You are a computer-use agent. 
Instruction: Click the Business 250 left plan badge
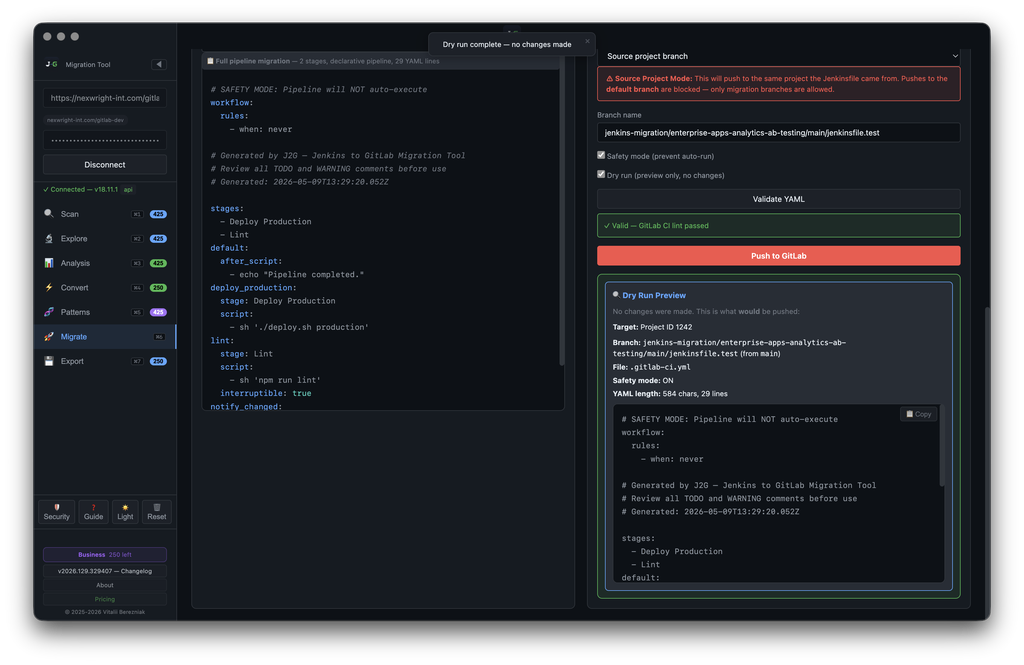point(104,555)
